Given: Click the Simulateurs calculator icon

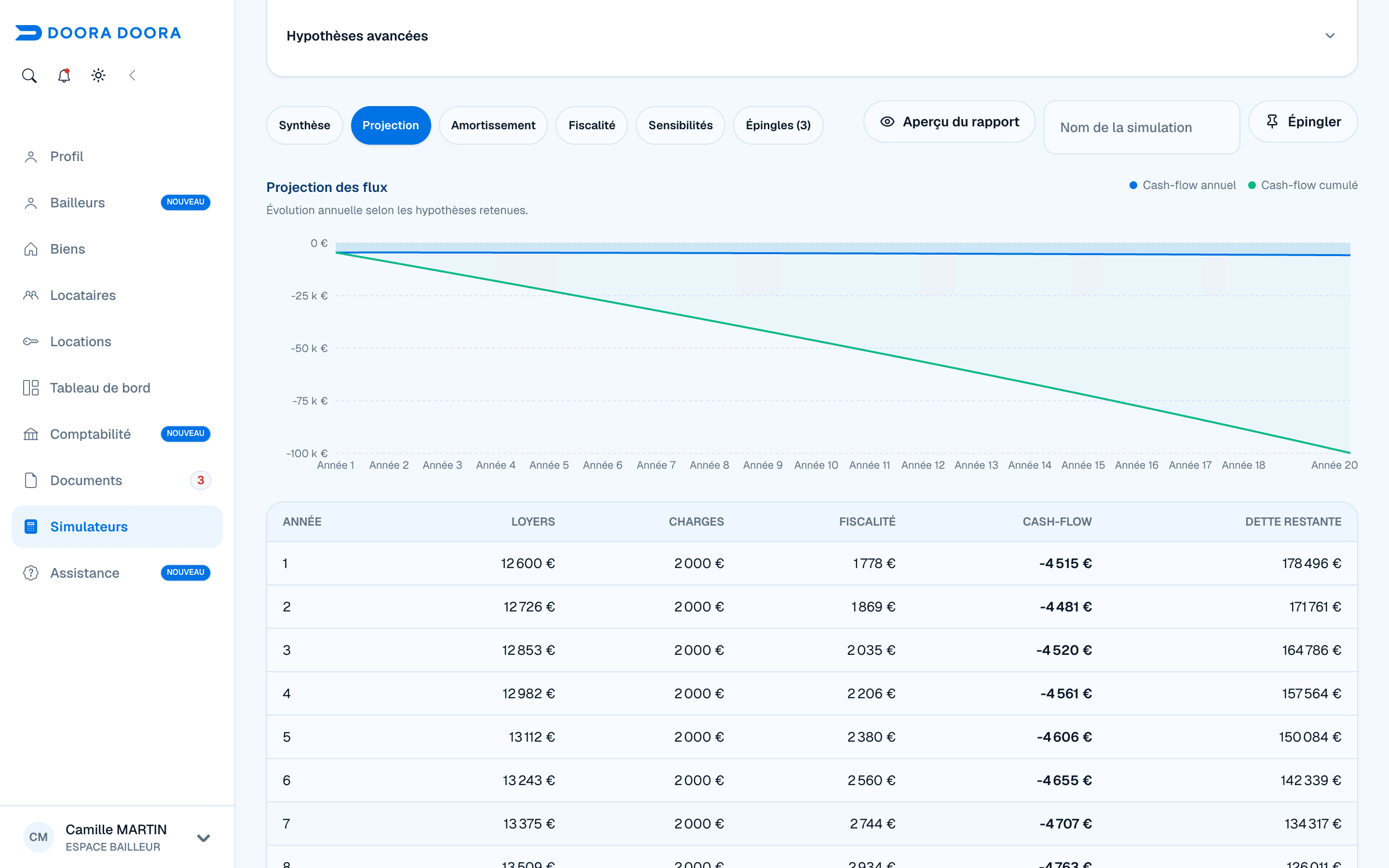Looking at the screenshot, I should point(31,527).
